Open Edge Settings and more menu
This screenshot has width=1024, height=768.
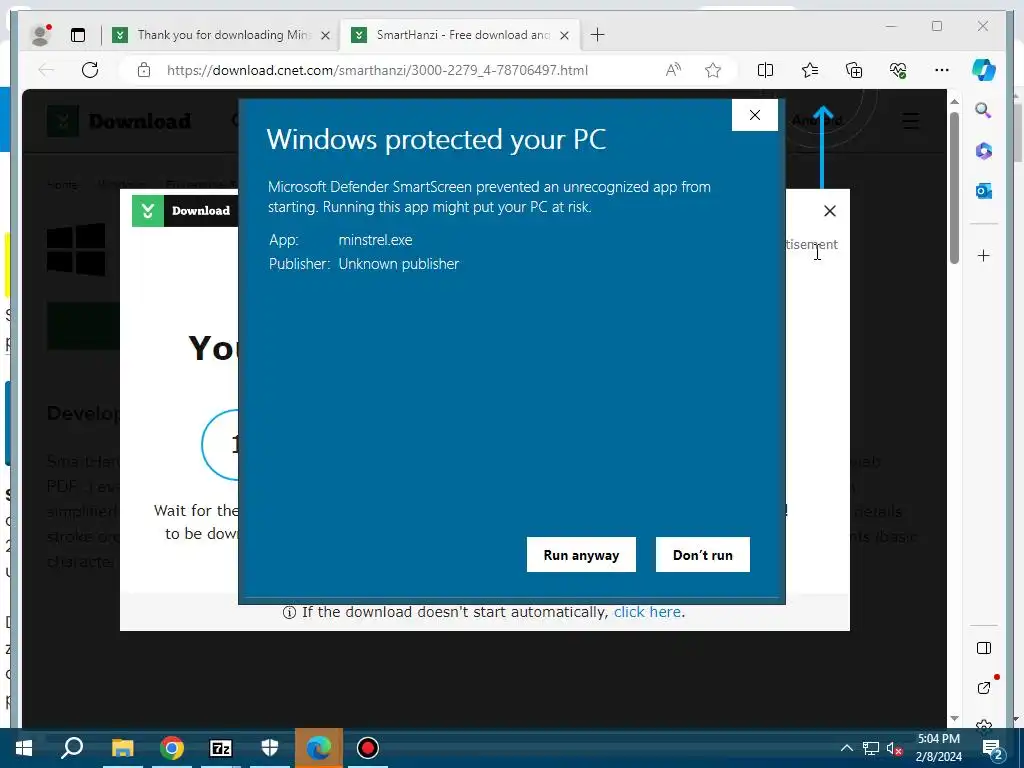[942, 70]
